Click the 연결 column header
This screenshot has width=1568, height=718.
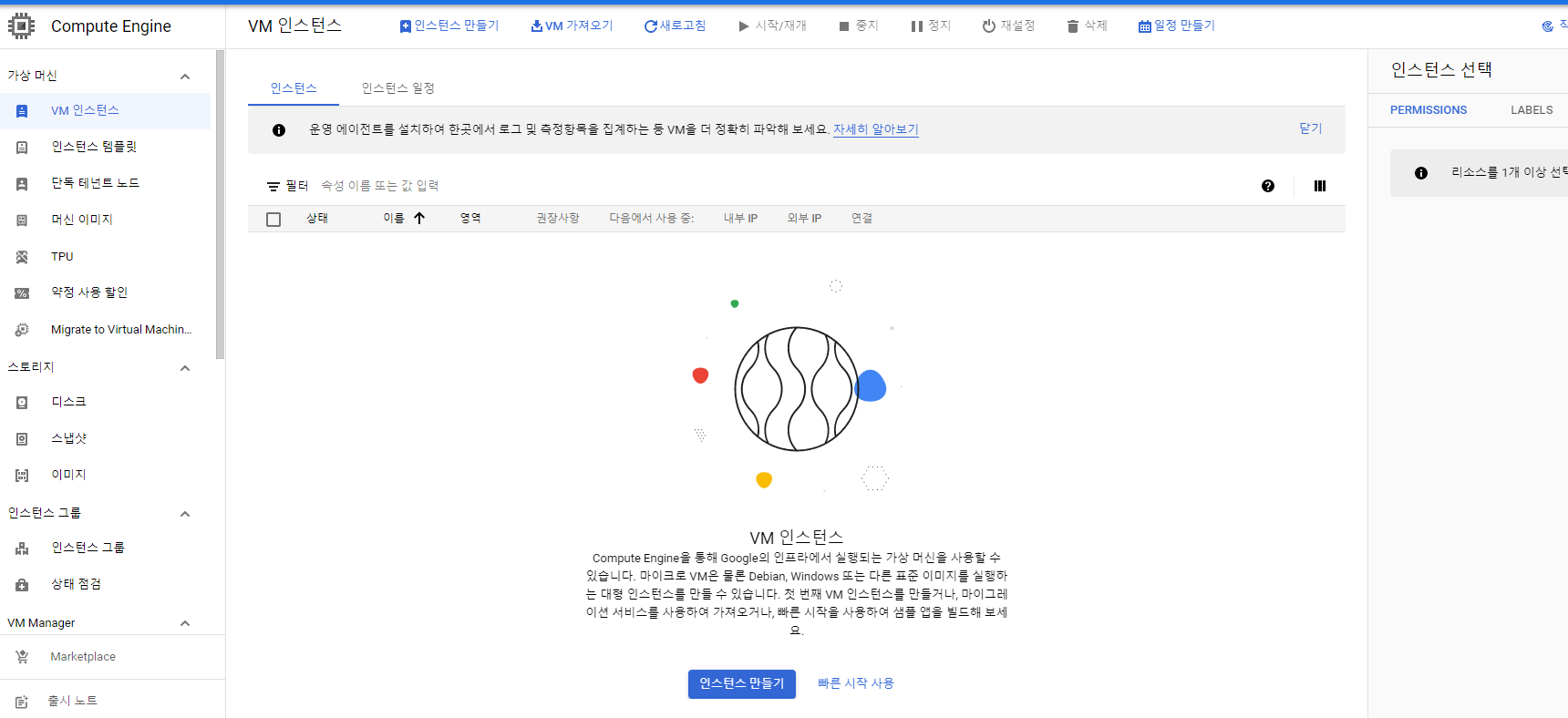click(x=861, y=219)
